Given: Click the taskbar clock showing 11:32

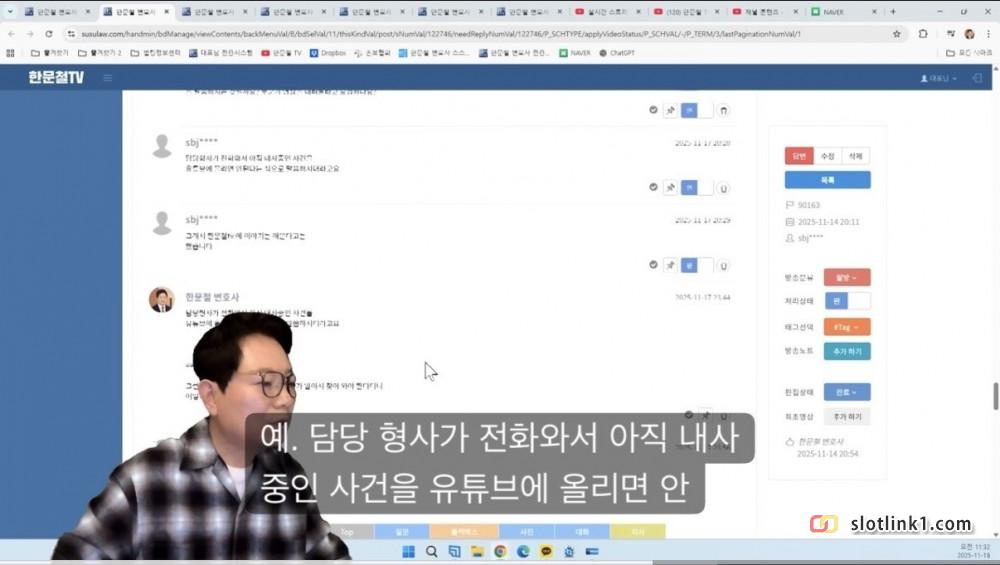Looking at the screenshot, I should 974,551.
